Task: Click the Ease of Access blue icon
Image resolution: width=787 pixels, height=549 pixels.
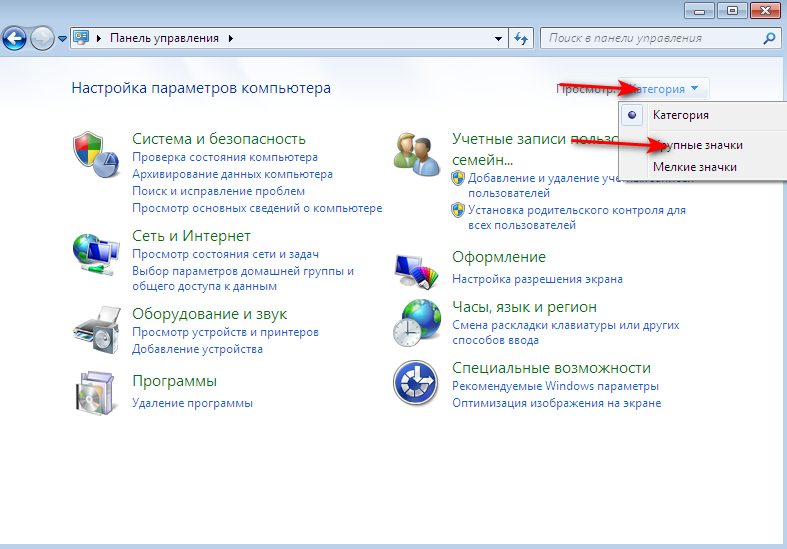Action: click(x=415, y=383)
